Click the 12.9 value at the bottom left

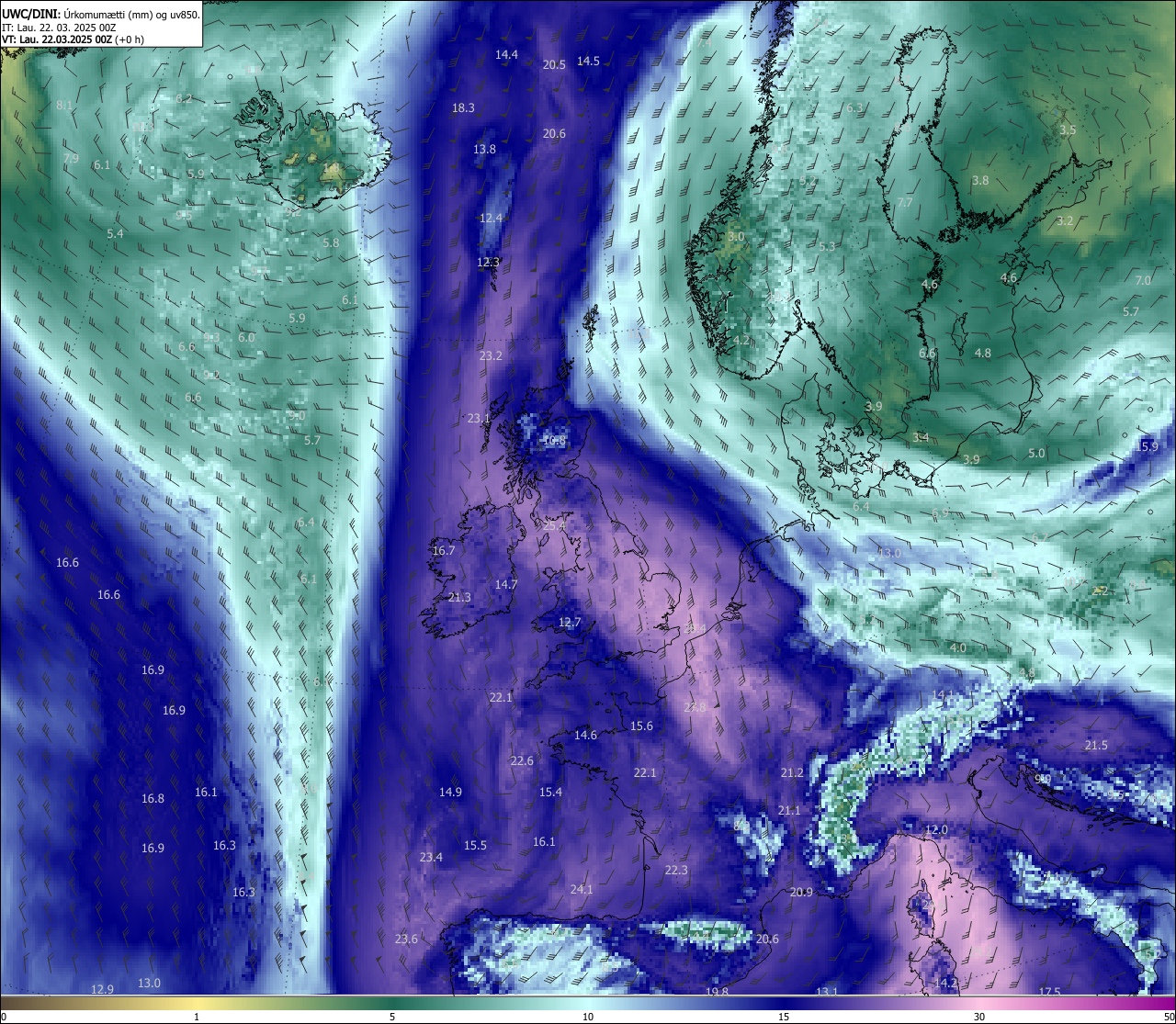coord(103,990)
